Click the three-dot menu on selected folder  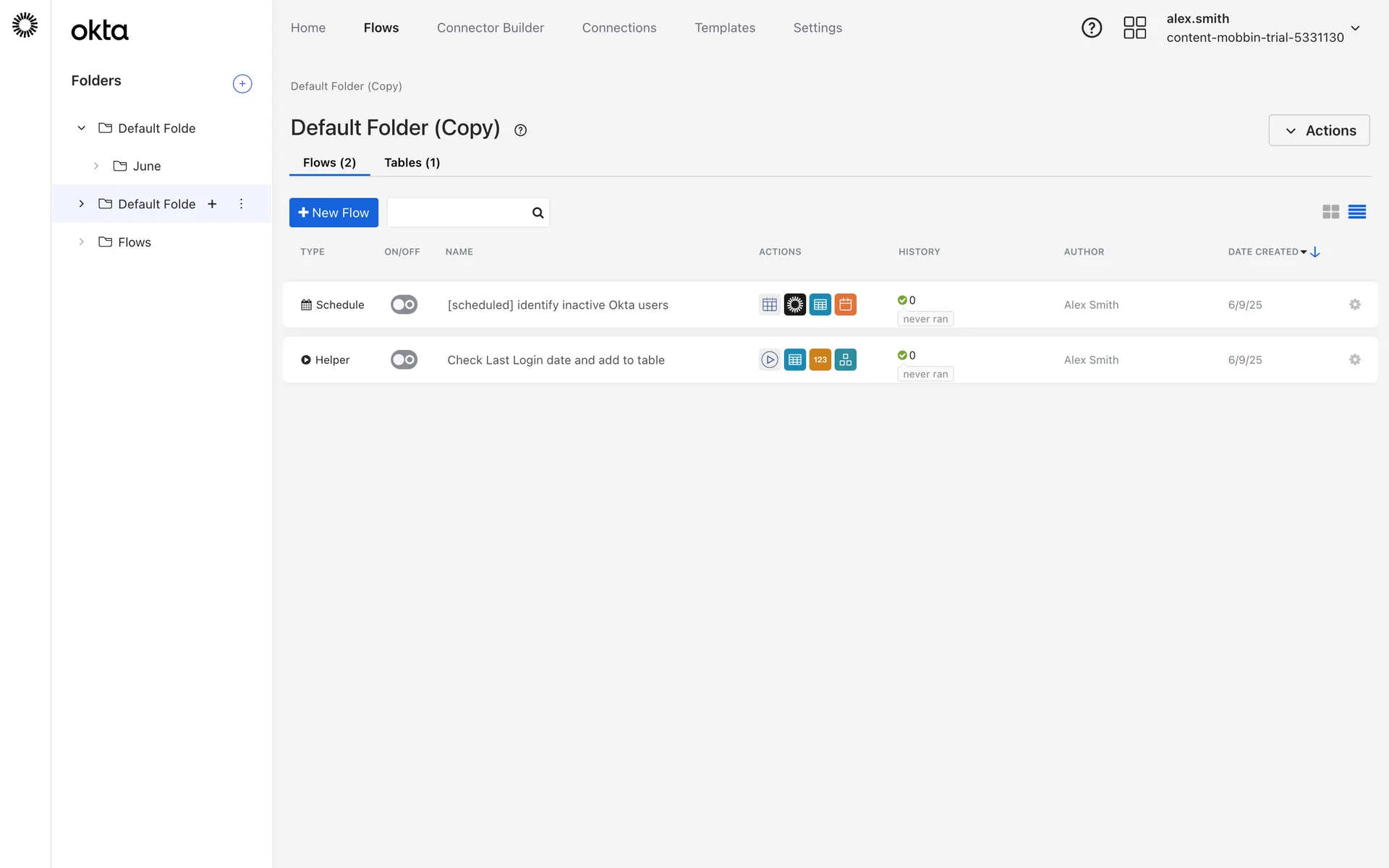[x=241, y=204]
